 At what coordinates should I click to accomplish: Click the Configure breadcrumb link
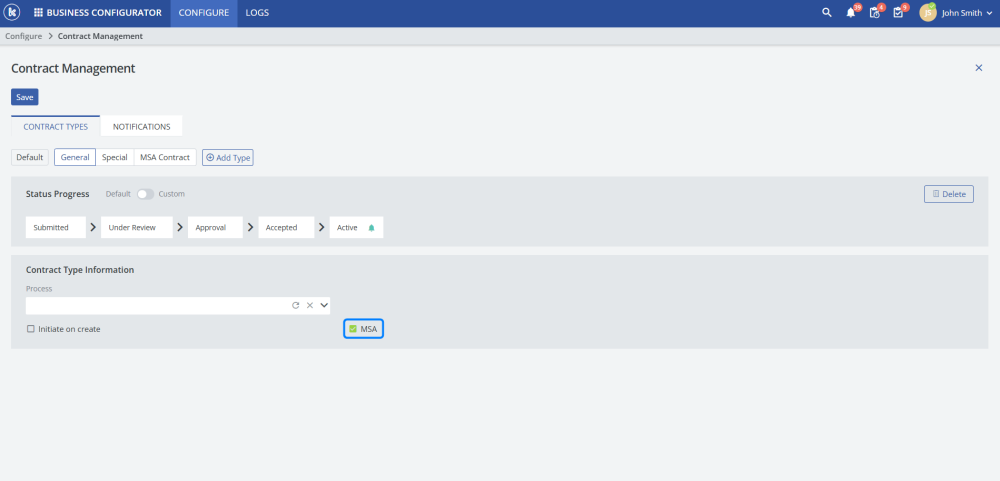[x=24, y=36]
